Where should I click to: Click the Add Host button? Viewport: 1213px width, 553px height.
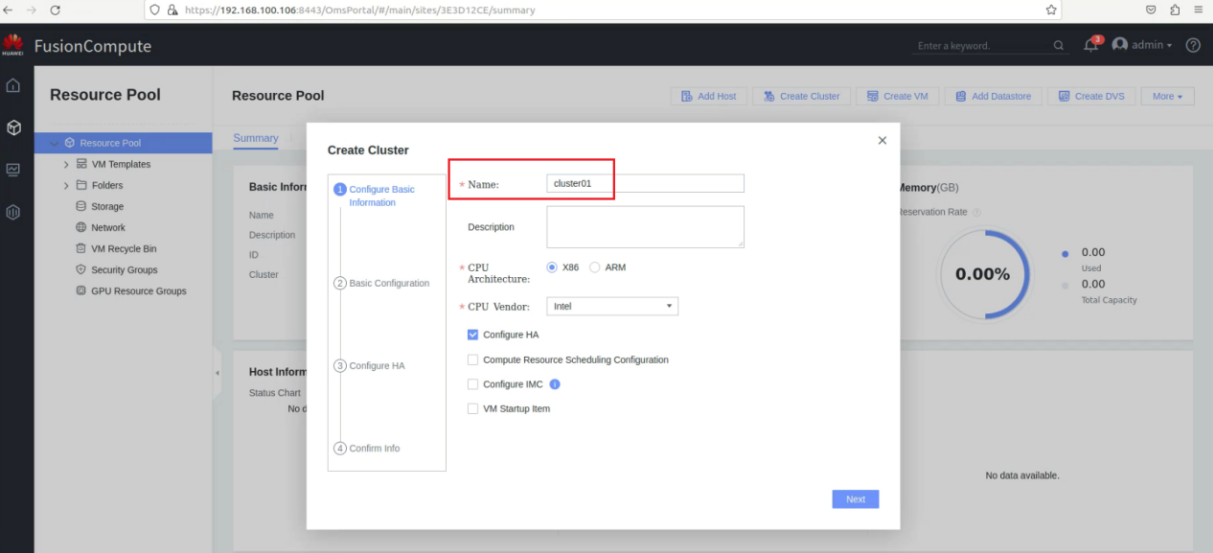(x=708, y=96)
